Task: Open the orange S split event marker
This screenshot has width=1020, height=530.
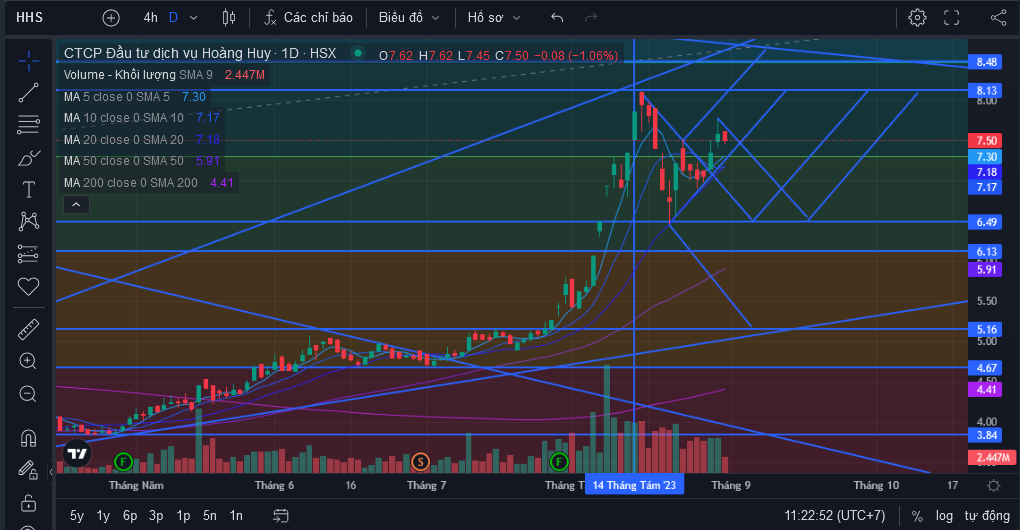Action: pos(420,462)
